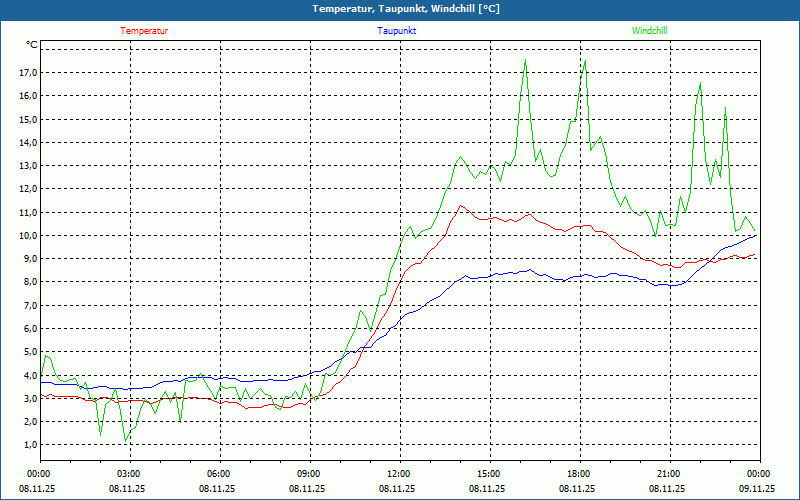Click the 8,0 y-axis value label

[30, 282]
